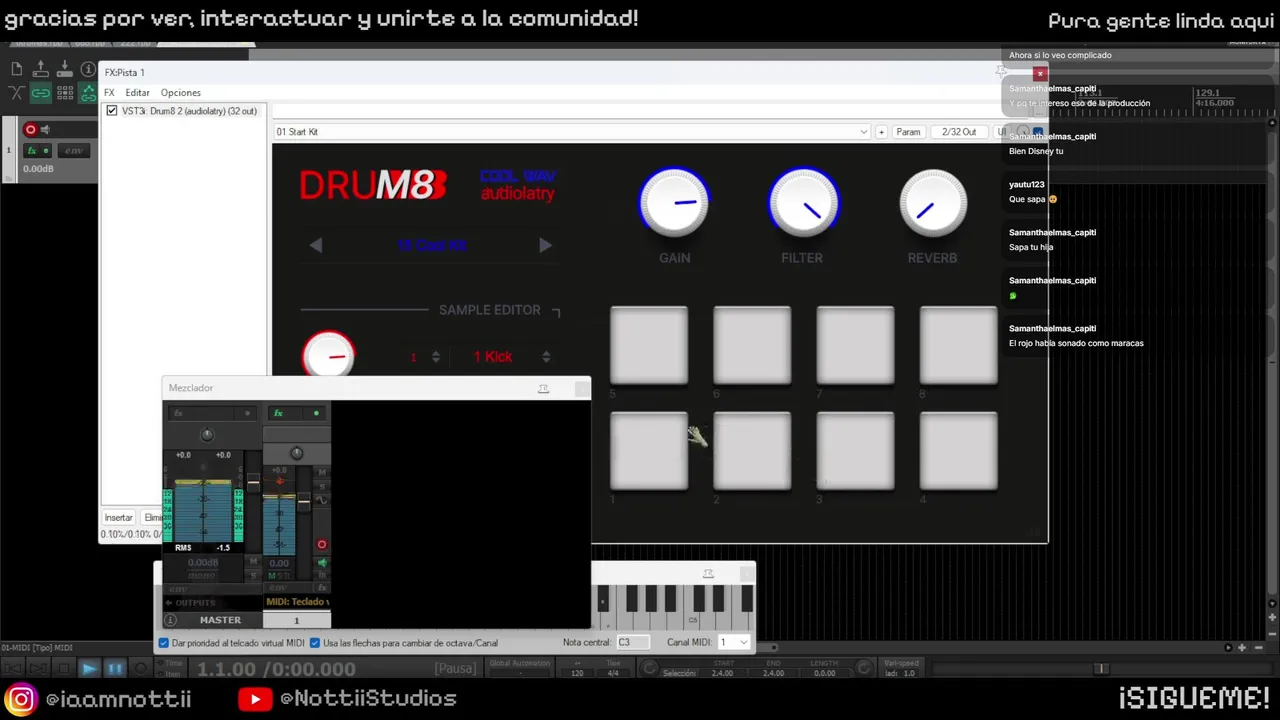Click the Insertar button
The image size is (1280, 720).
[x=118, y=517]
